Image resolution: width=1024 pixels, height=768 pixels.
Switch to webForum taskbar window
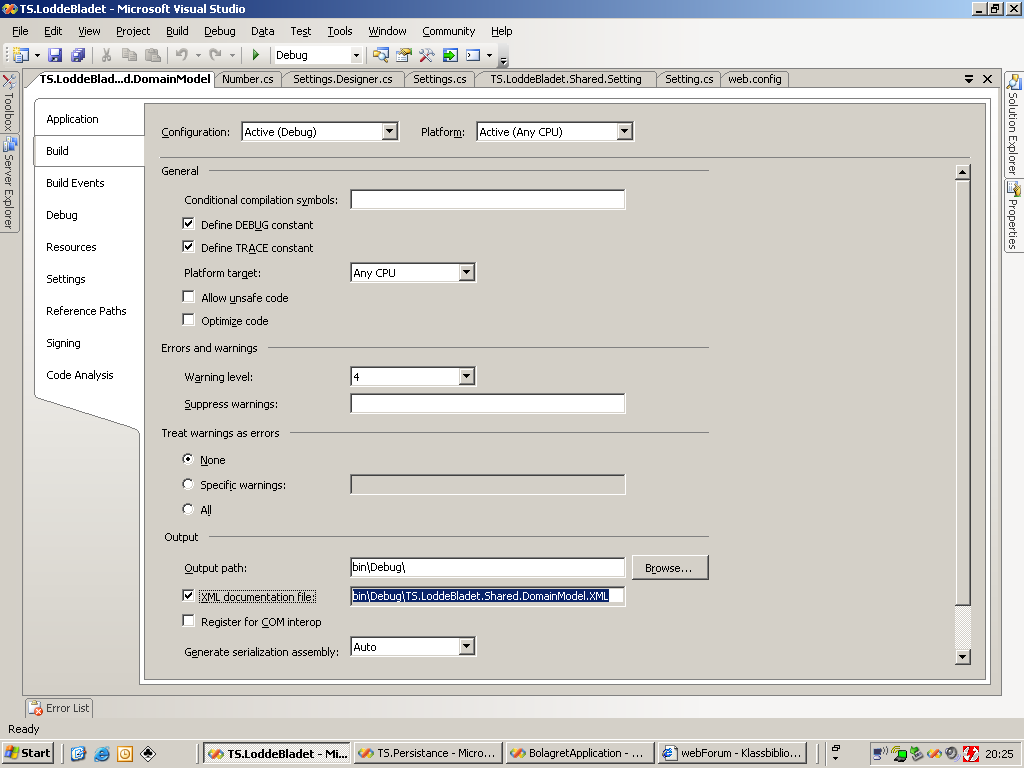point(732,753)
